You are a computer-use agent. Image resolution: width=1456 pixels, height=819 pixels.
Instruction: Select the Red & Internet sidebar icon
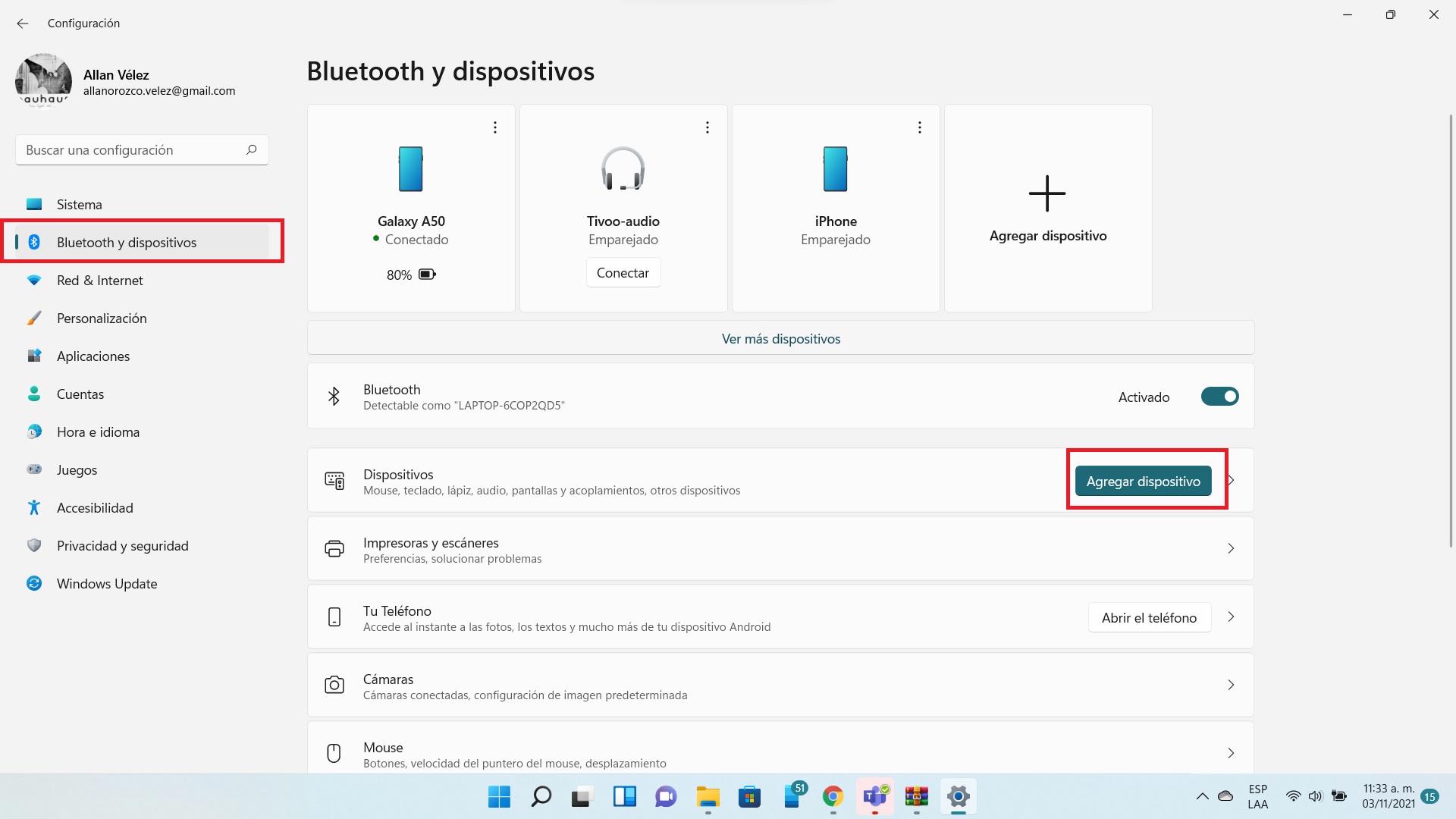(x=33, y=280)
